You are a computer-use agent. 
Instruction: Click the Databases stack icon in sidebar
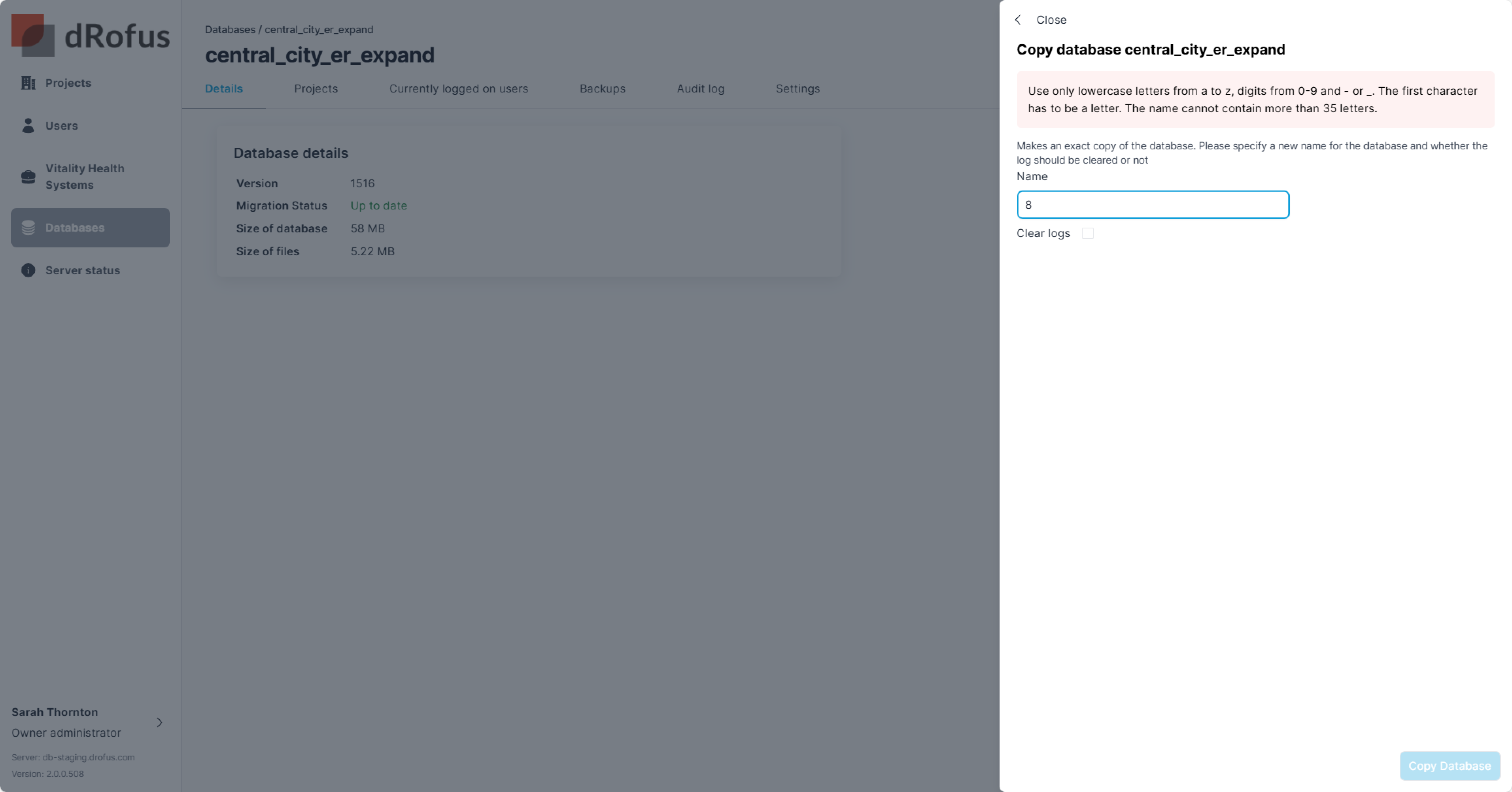coord(28,228)
